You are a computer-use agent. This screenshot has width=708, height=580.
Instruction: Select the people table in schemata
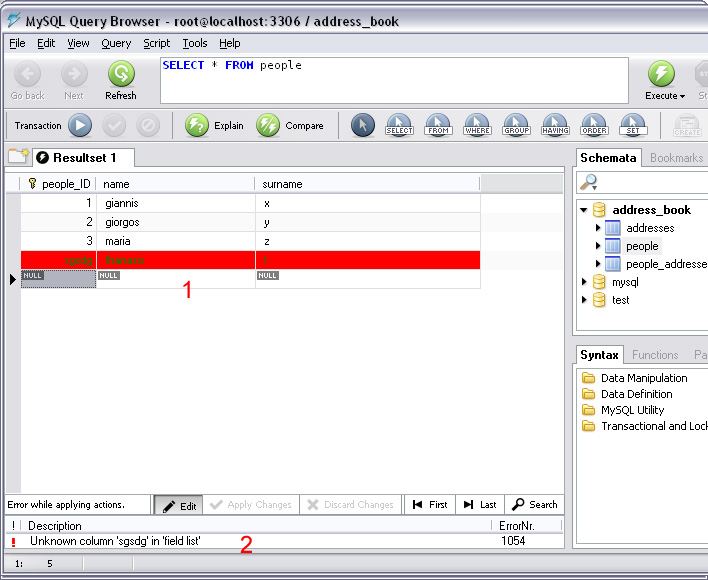point(642,246)
